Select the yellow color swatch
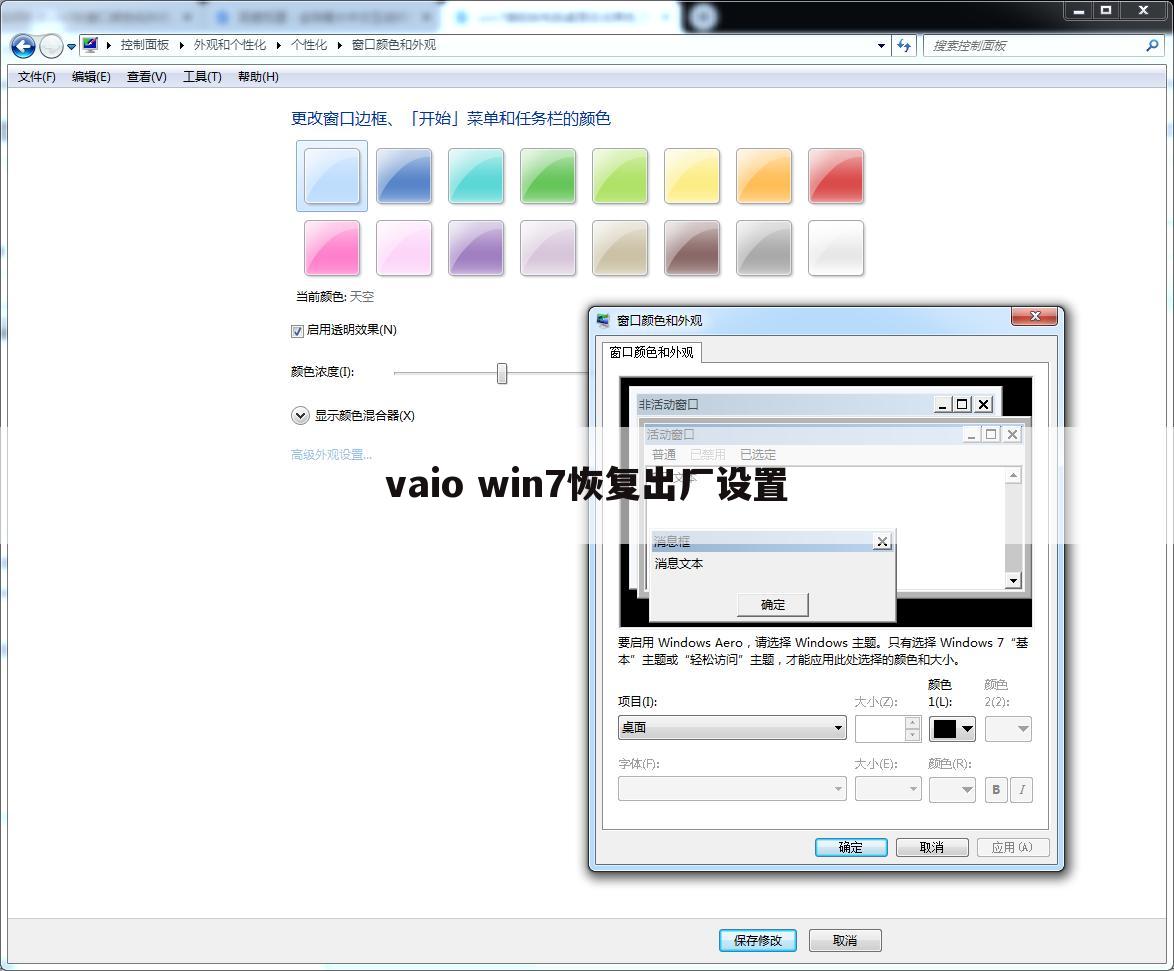 692,176
